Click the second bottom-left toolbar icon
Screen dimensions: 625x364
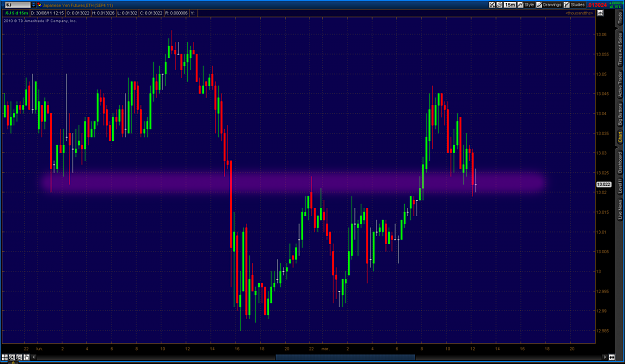[x=12, y=357]
